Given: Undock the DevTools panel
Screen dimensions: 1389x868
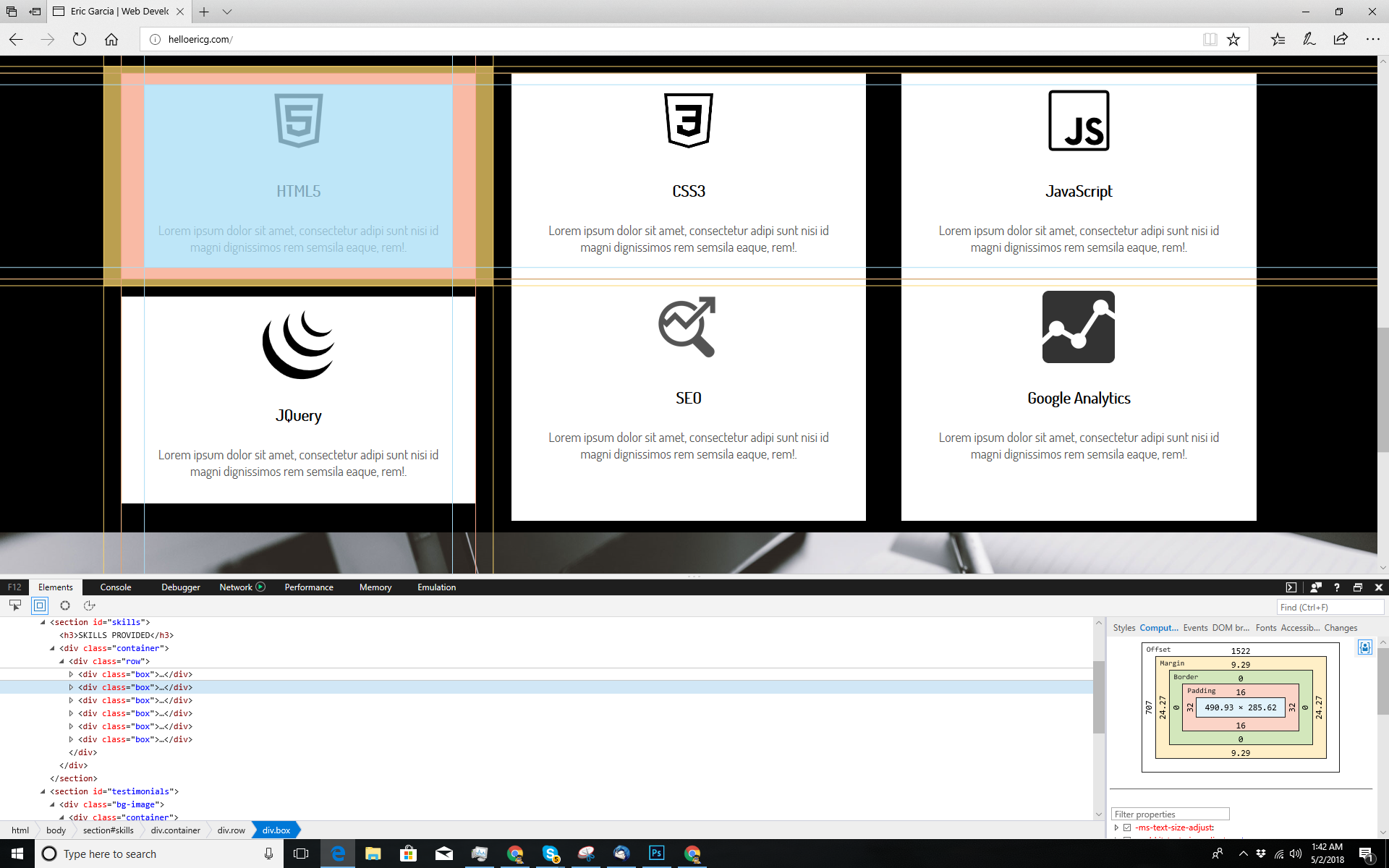Looking at the screenshot, I should 1358,587.
